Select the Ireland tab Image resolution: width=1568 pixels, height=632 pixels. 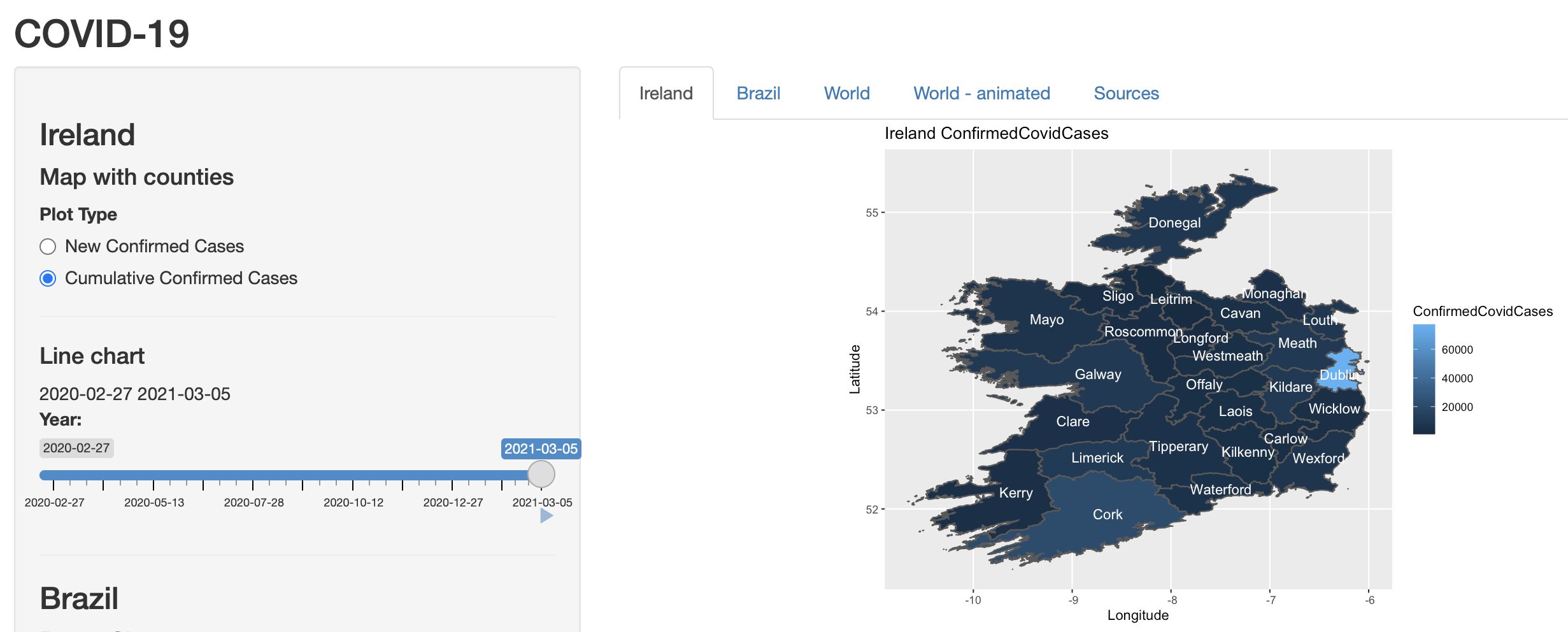click(x=665, y=93)
